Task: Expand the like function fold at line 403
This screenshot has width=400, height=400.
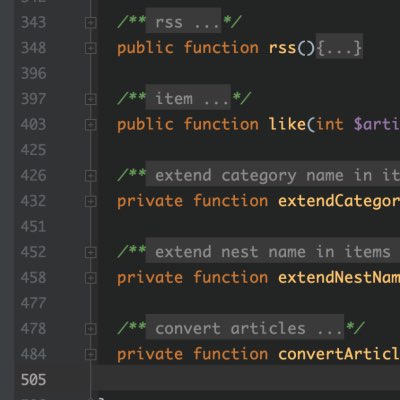Action: click(90, 125)
